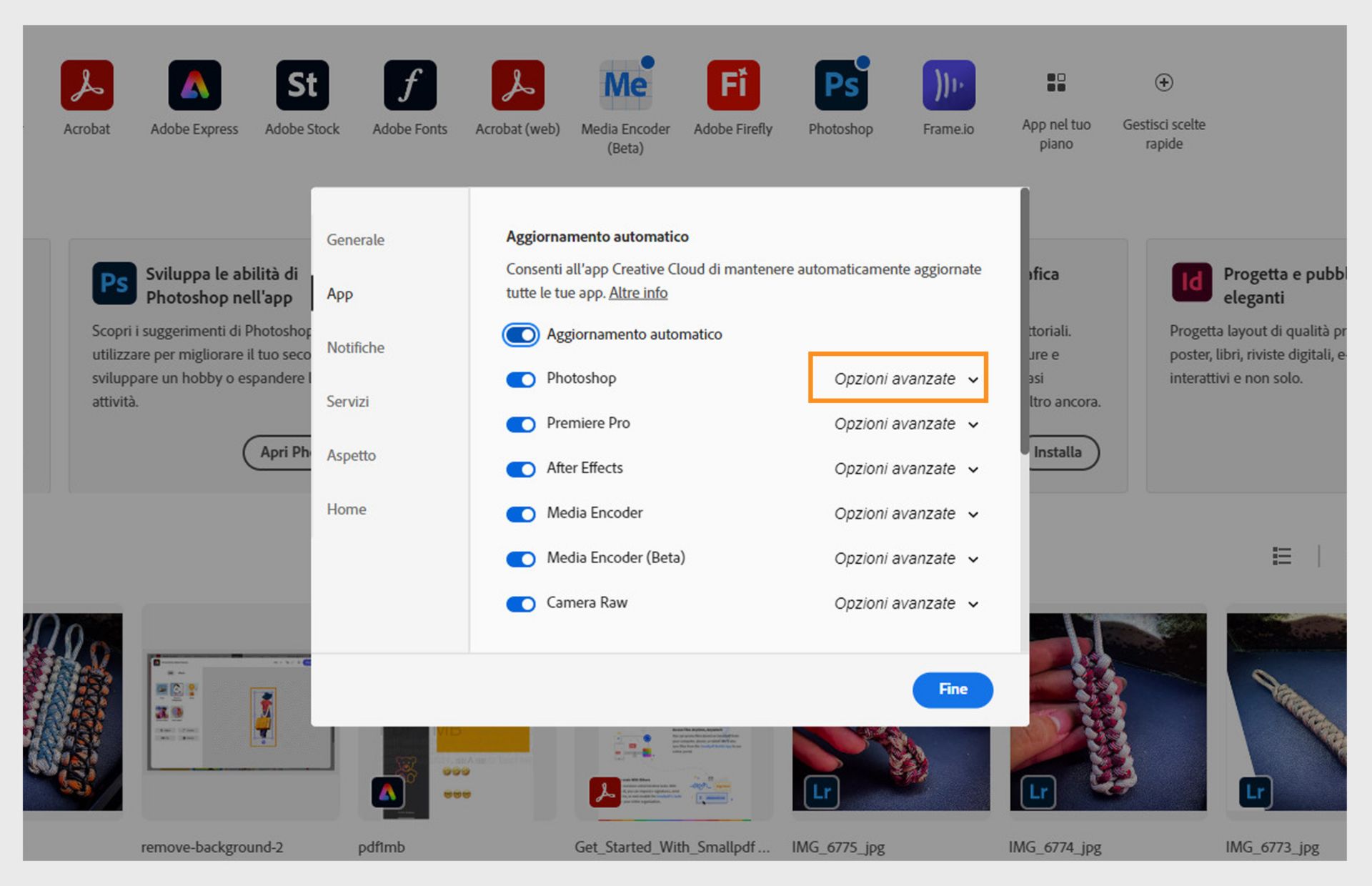
Task: Click the Media Encoder (Beta) icon
Action: (625, 86)
